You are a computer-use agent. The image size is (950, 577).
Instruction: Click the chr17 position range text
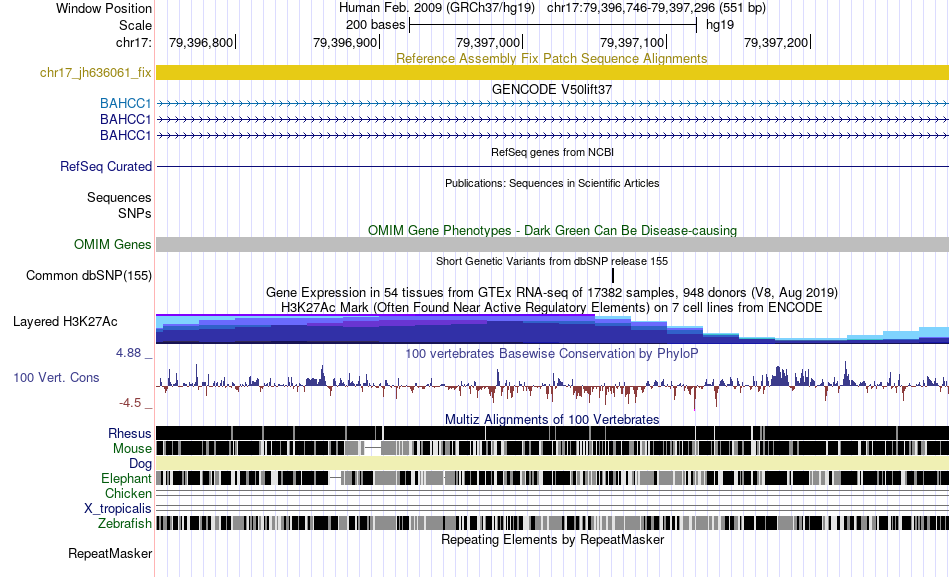656,8
